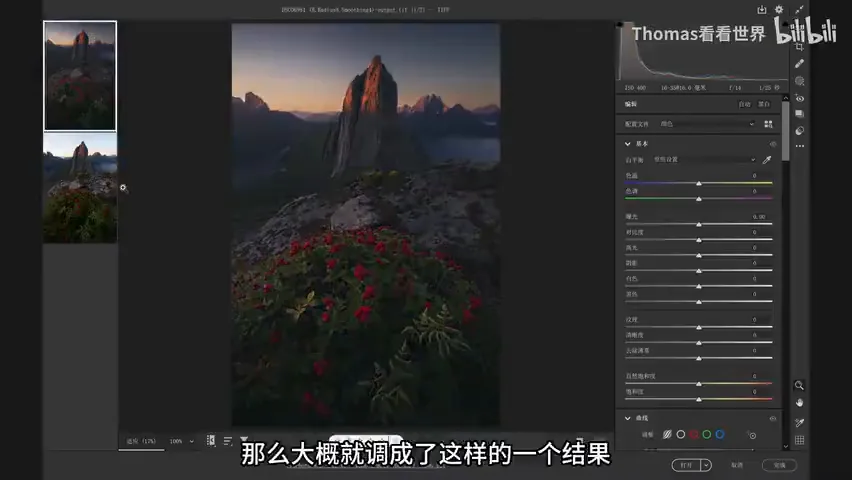Collapse the Curve (曲线) panel
Image resolution: width=852 pixels, height=480 pixels.
[x=628, y=418]
